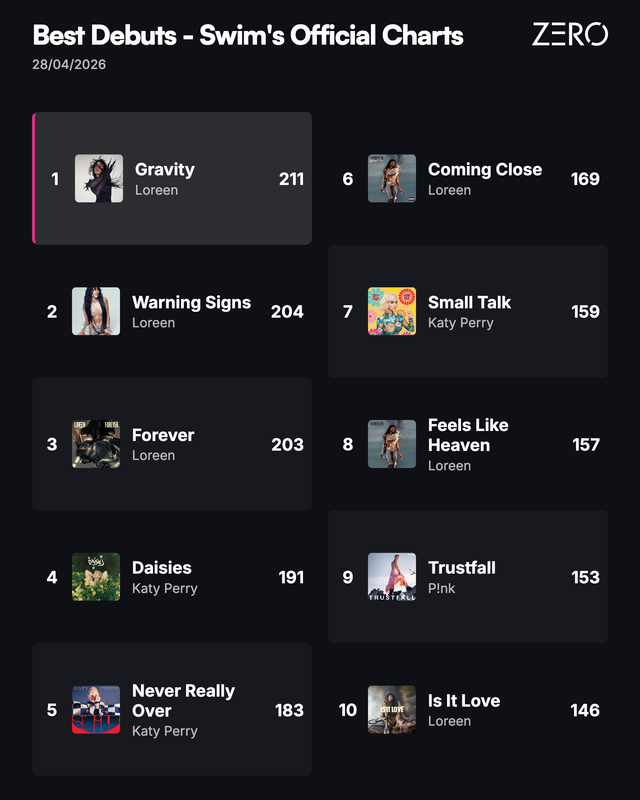Viewport: 640px width, 800px height.
Task: Click the Feels Like Heaven song title
Action: coord(468,435)
